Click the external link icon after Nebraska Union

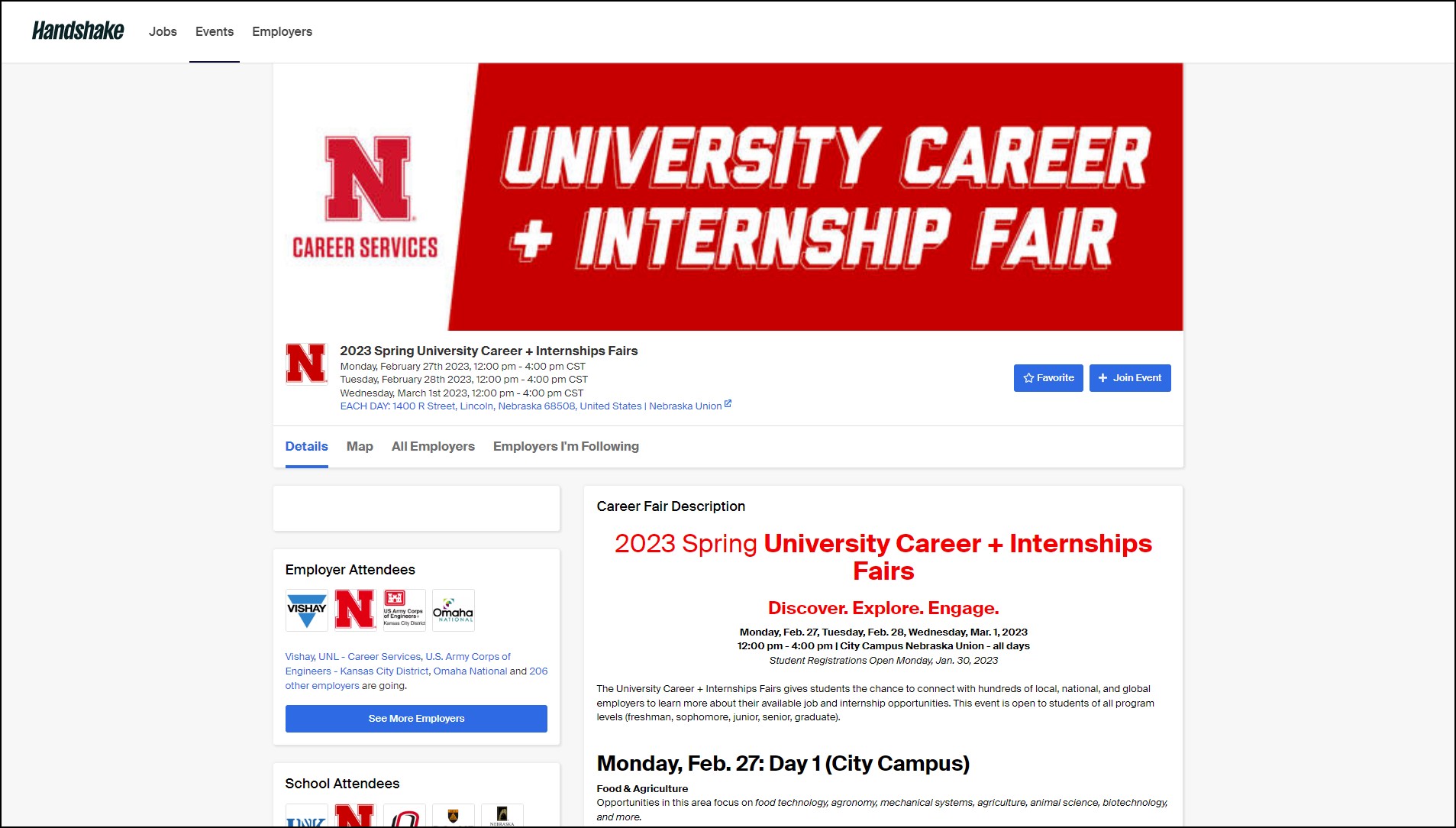(x=728, y=404)
